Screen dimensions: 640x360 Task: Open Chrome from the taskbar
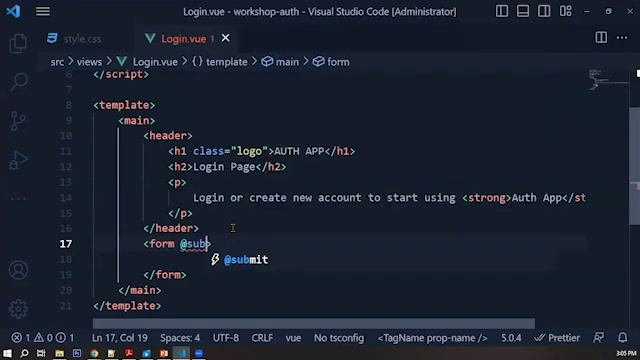94,353
